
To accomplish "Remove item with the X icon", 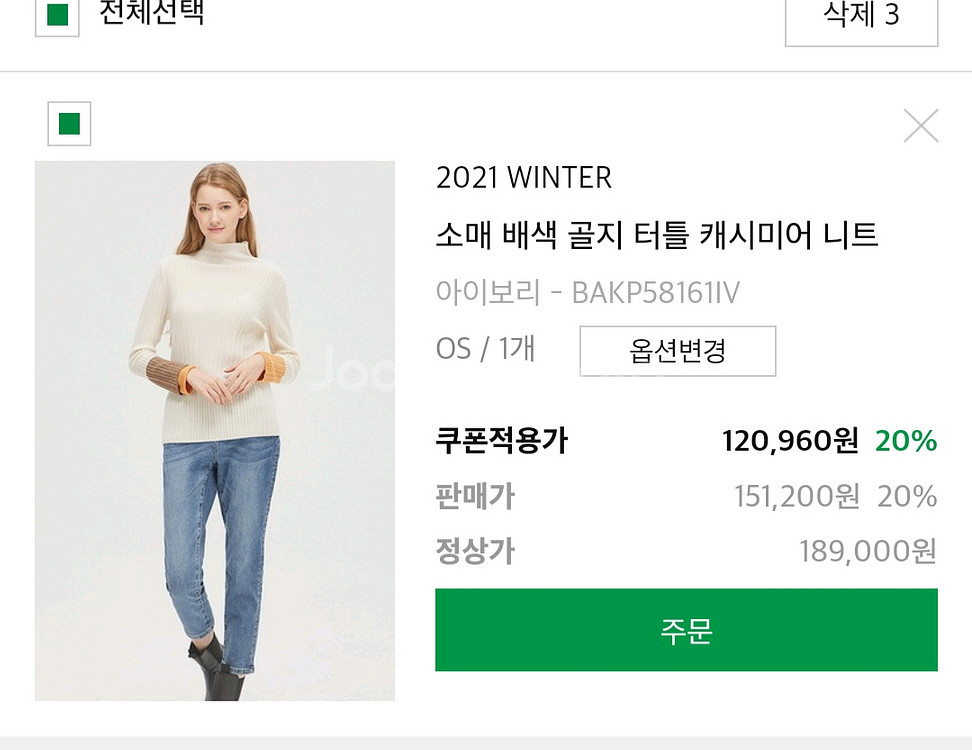I will [921, 126].
